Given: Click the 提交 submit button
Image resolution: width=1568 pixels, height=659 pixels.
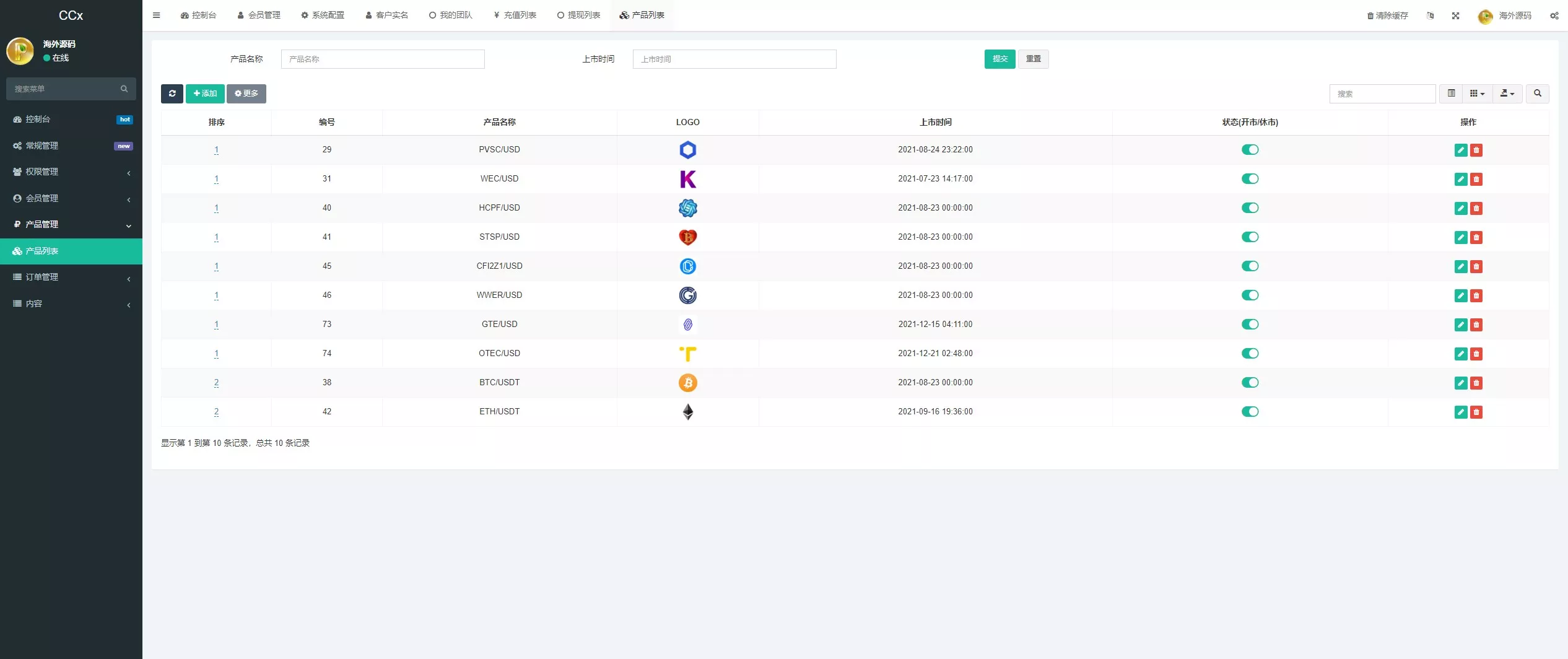Looking at the screenshot, I should point(1000,59).
